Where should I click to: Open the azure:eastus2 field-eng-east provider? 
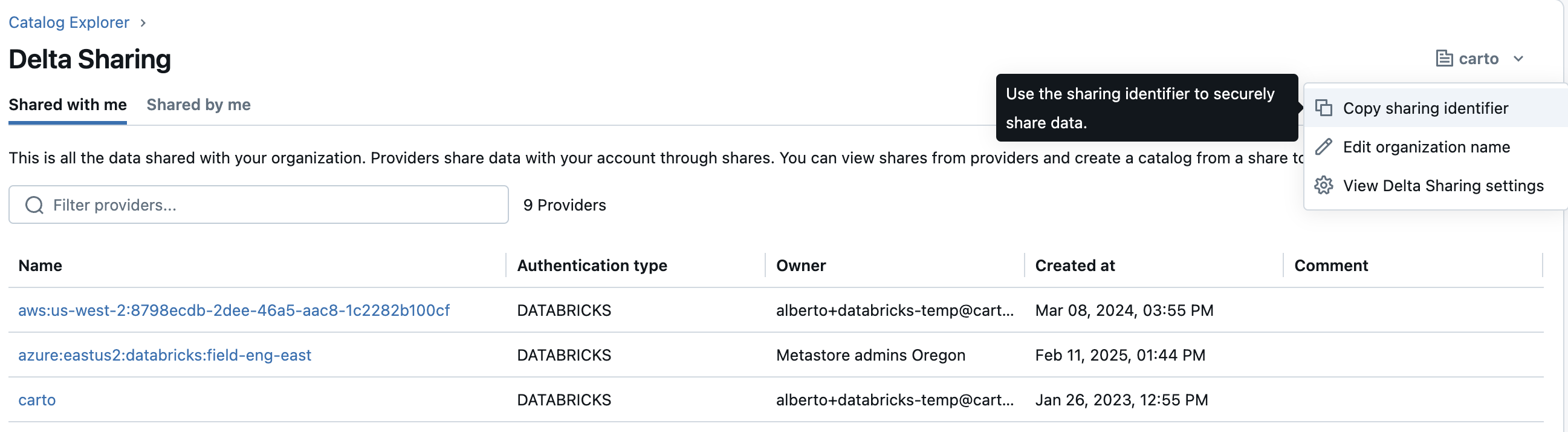pos(164,355)
